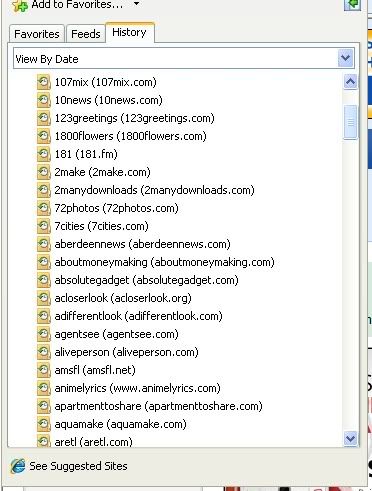Screen dimensions: 372x491
Task: Click the Add to Favorites... button label
Action: click(77, 4)
